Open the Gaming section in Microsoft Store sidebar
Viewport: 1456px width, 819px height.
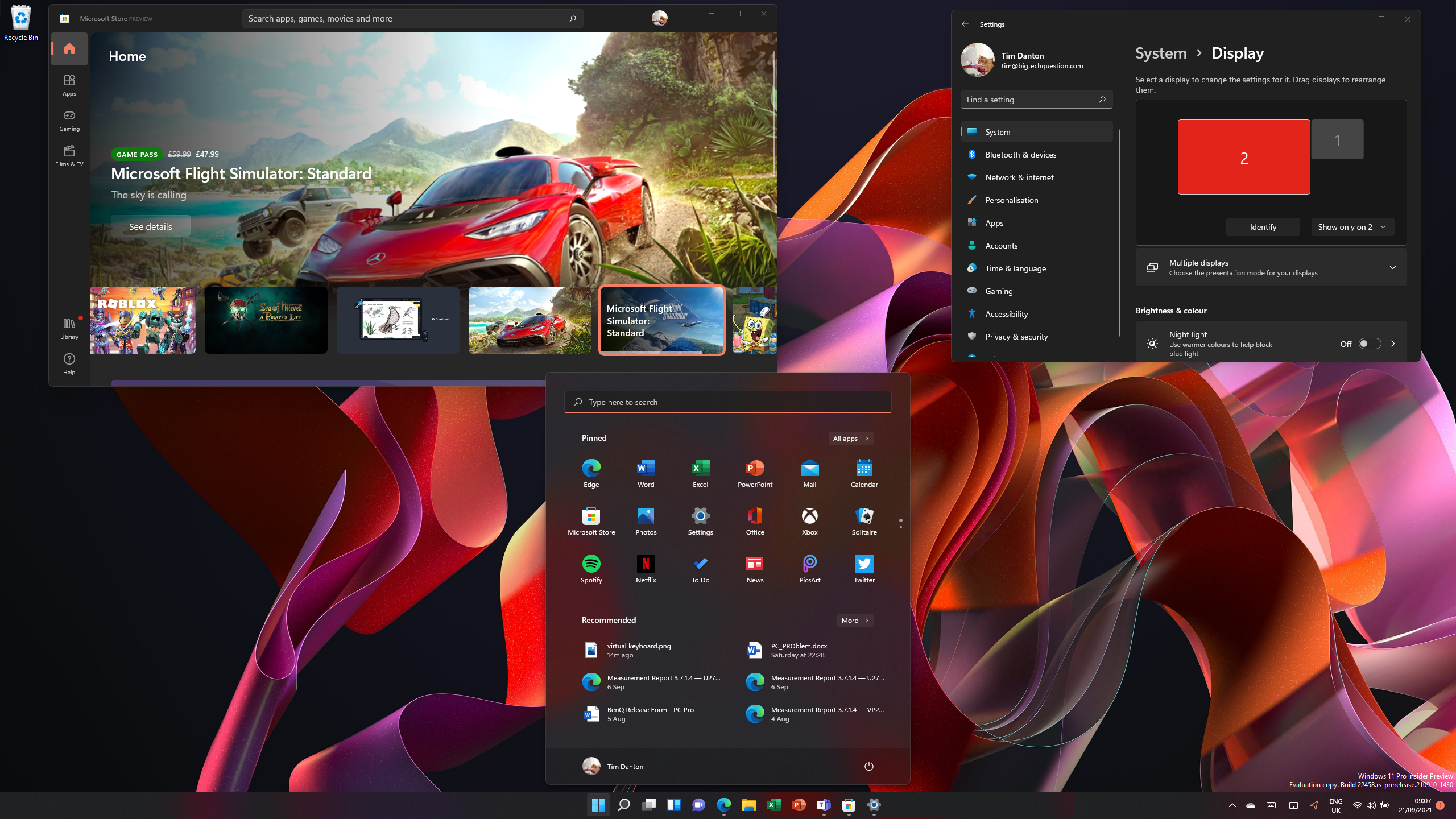(x=69, y=120)
